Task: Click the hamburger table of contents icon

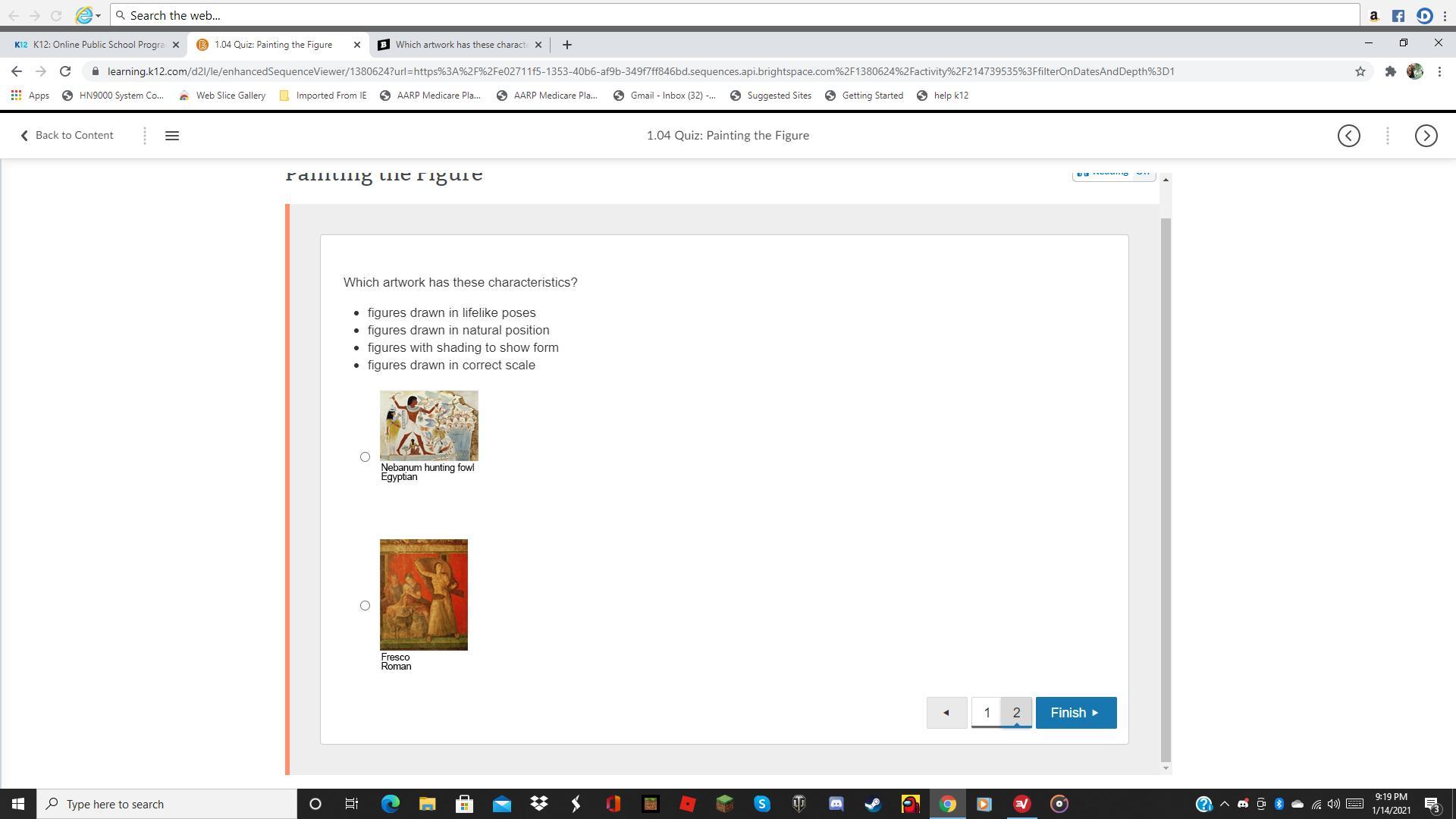Action: 172,136
